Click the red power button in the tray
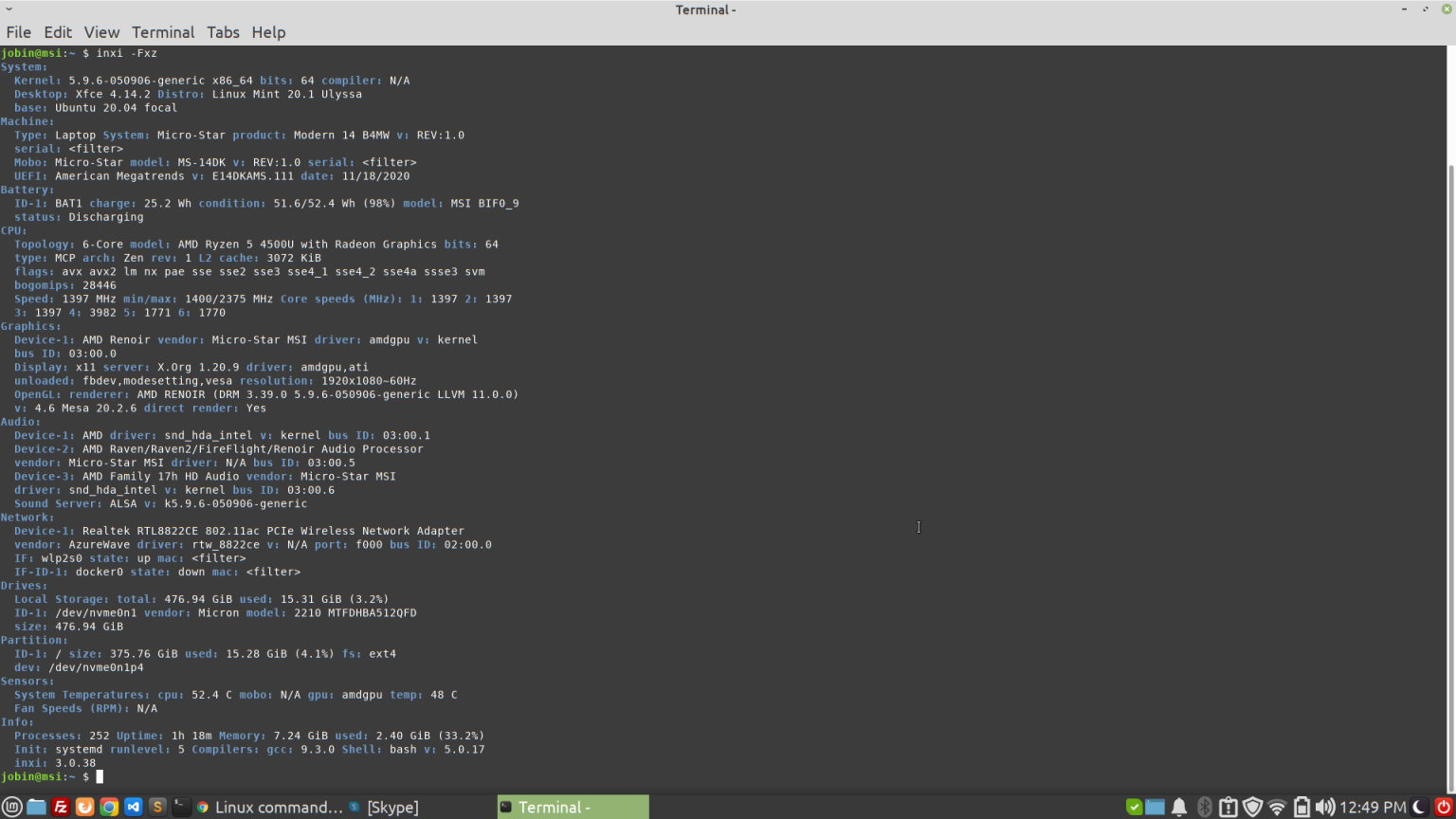 tap(1441, 807)
